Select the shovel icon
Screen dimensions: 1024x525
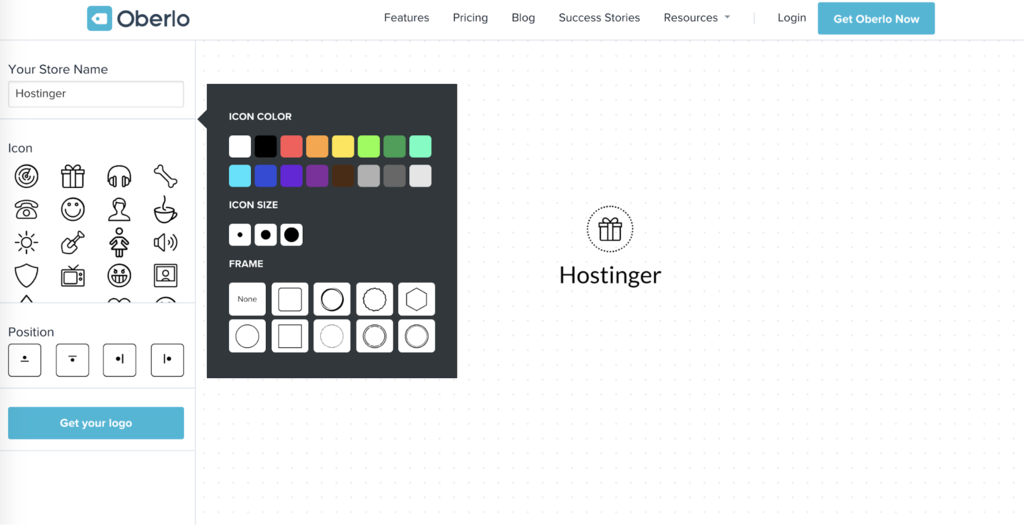73,242
